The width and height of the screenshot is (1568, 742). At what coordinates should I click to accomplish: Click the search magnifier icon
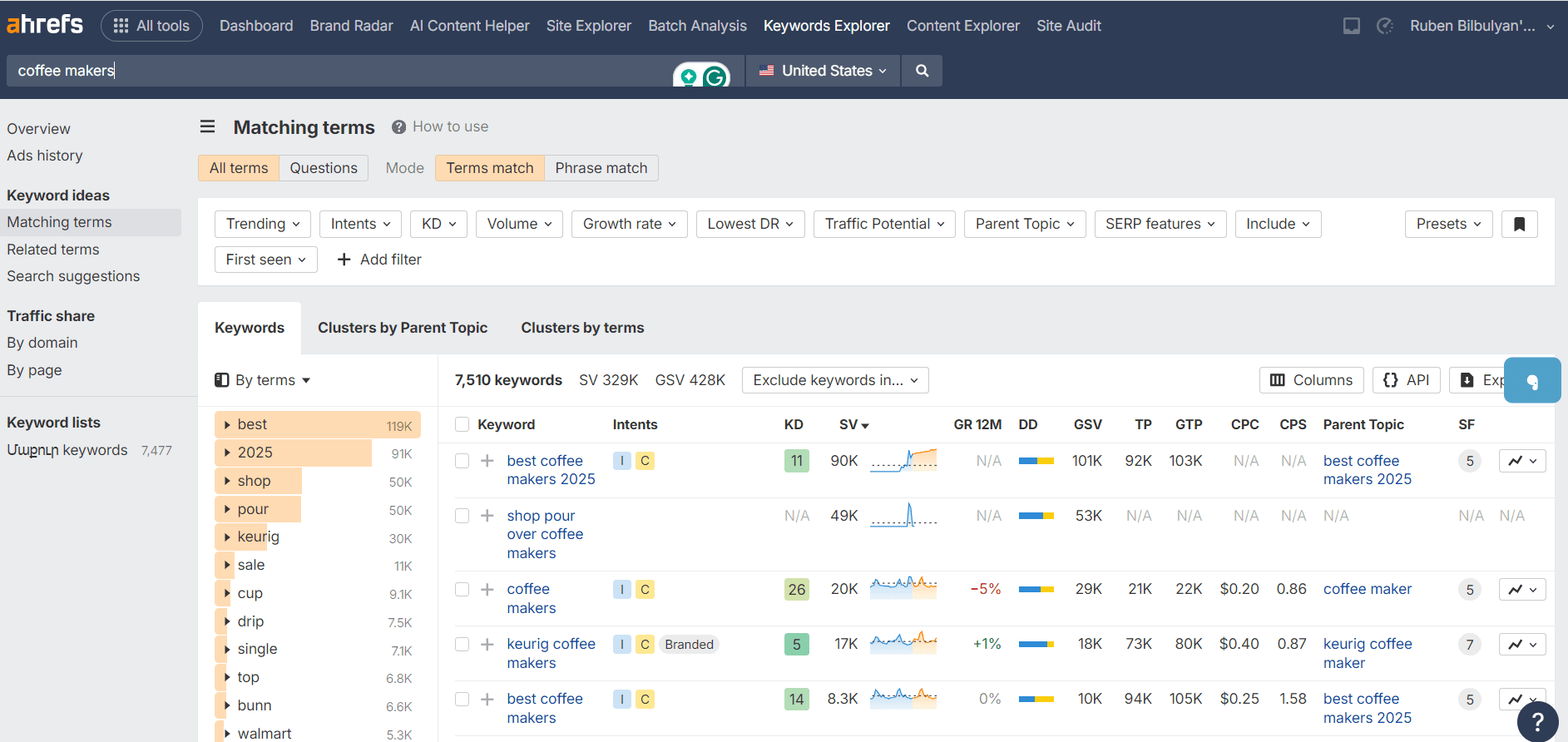pyautogui.click(x=922, y=71)
